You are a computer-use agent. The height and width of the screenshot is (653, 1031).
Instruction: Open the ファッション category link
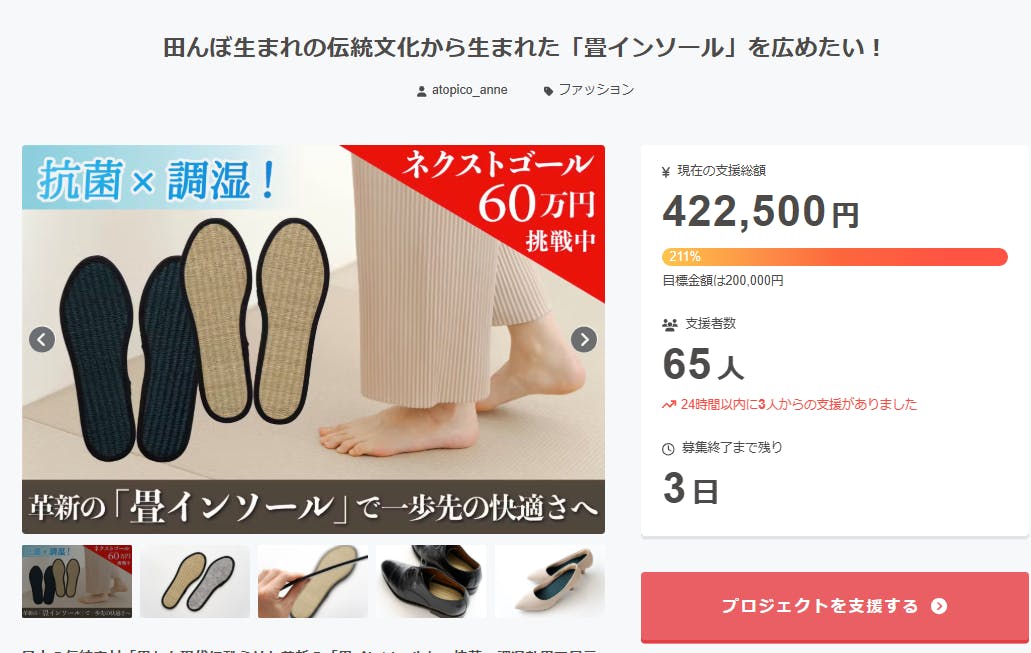coord(596,89)
